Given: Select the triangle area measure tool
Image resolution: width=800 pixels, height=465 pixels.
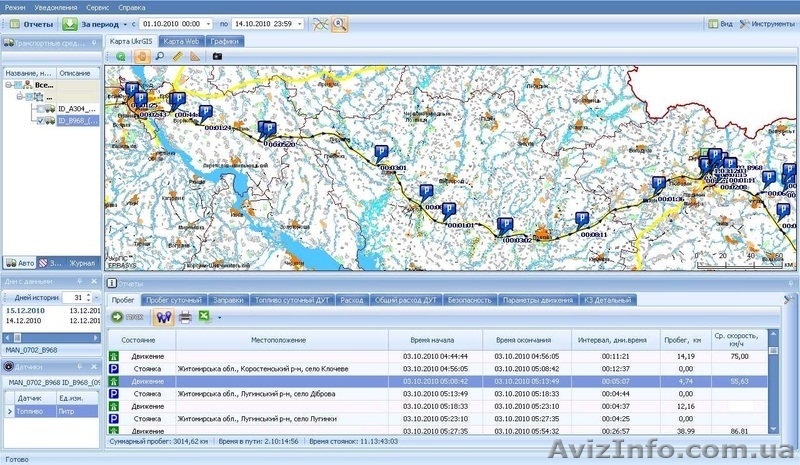Looking at the screenshot, I should click(x=195, y=56).
